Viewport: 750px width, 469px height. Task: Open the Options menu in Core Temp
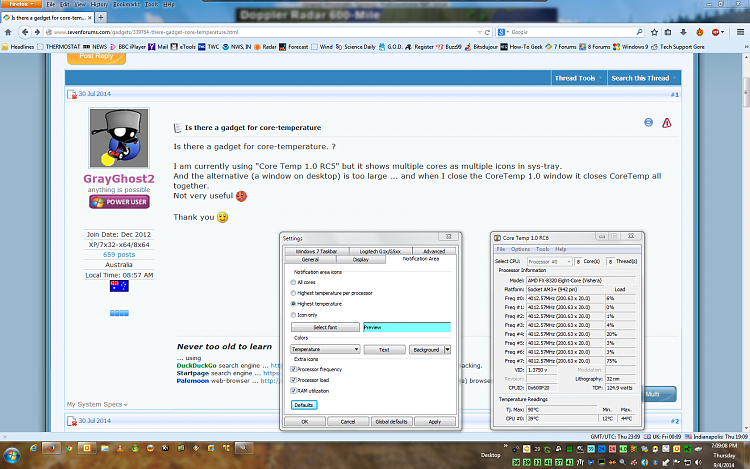tap(520, 249)
